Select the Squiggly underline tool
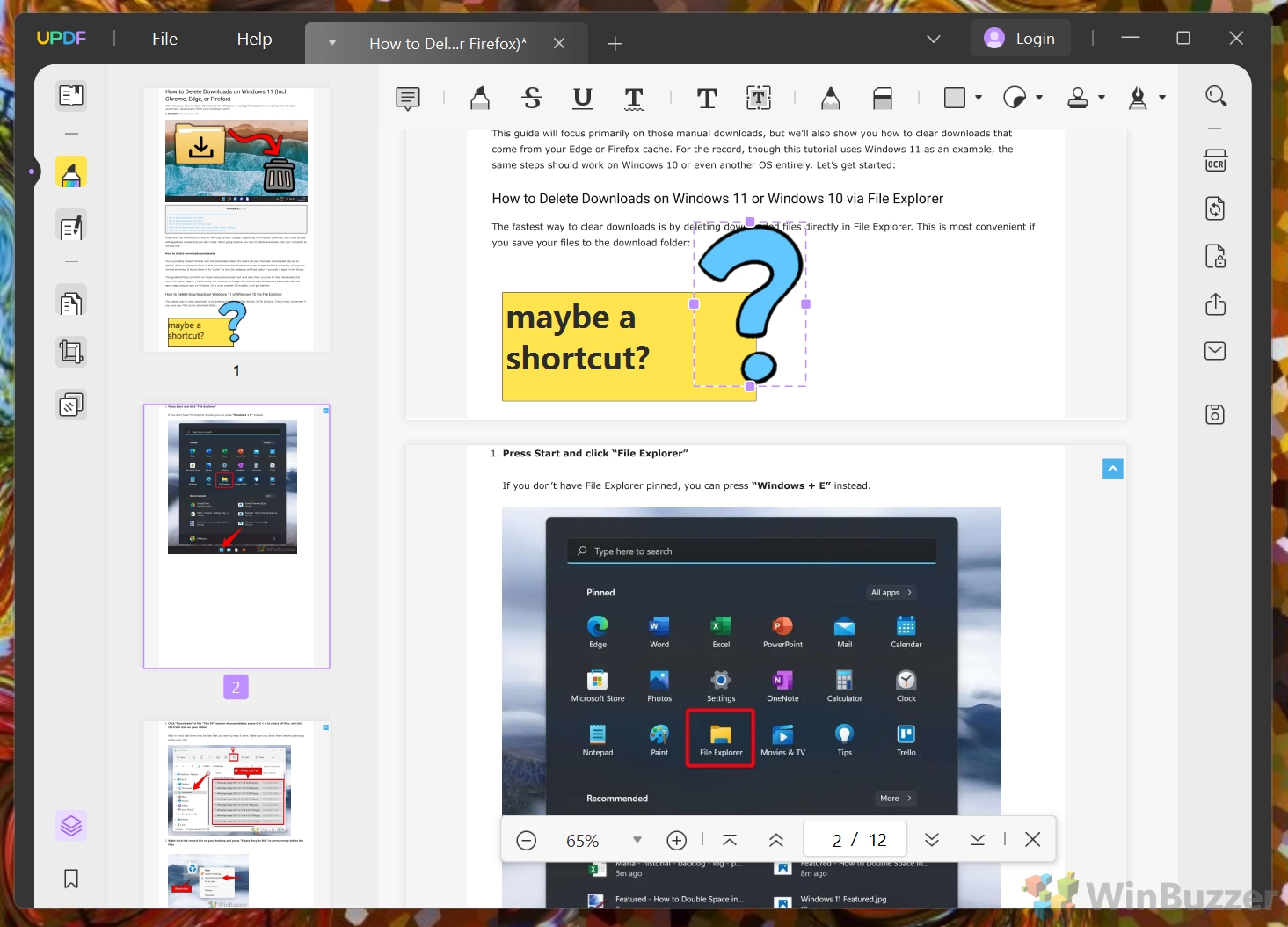Viewport: 1288px width, 927px height. coord(634,98)
